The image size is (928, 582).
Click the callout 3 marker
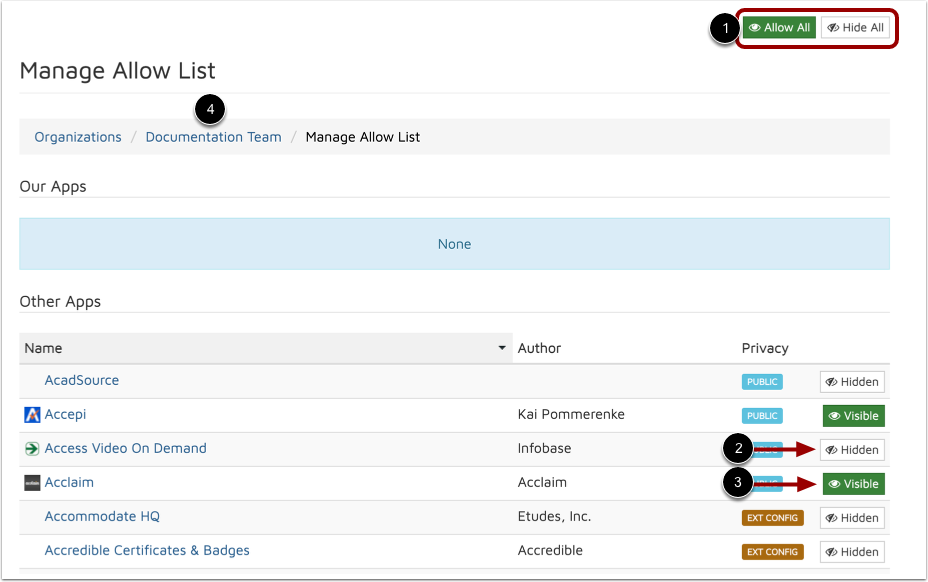point(737,484)
